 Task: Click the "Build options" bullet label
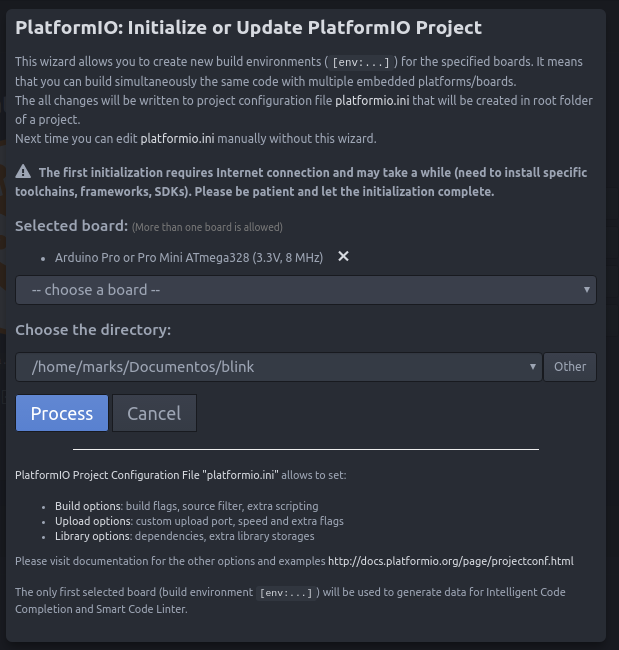pos(88,506)
